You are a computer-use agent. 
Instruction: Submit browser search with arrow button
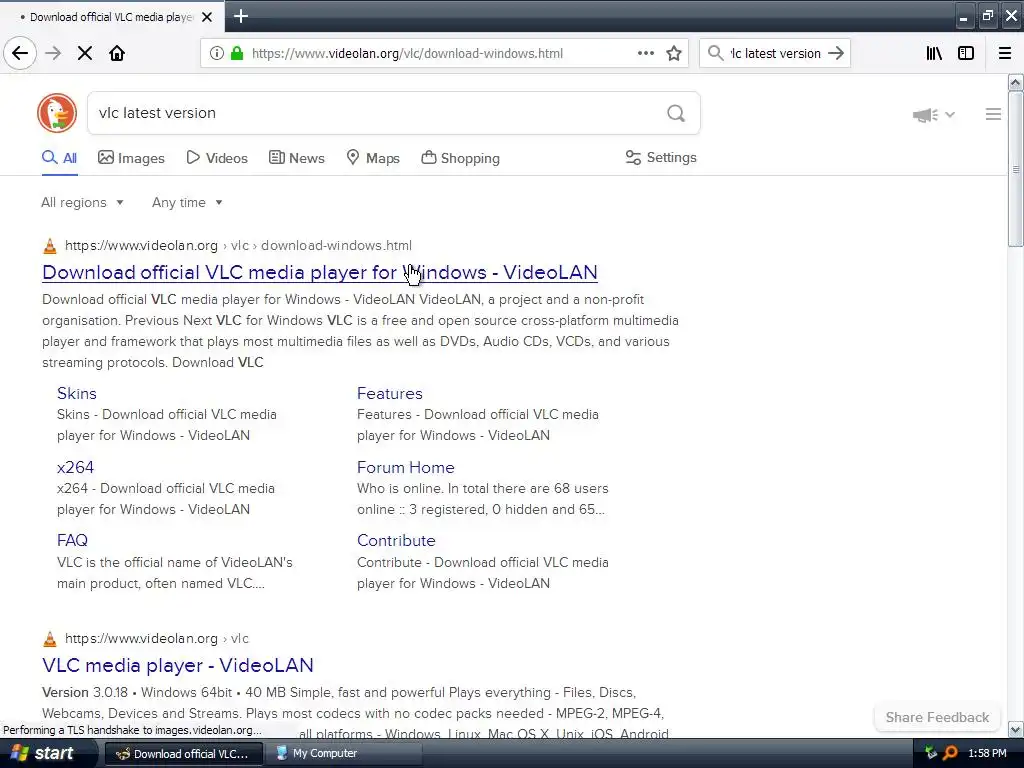[x=836, y=53]
